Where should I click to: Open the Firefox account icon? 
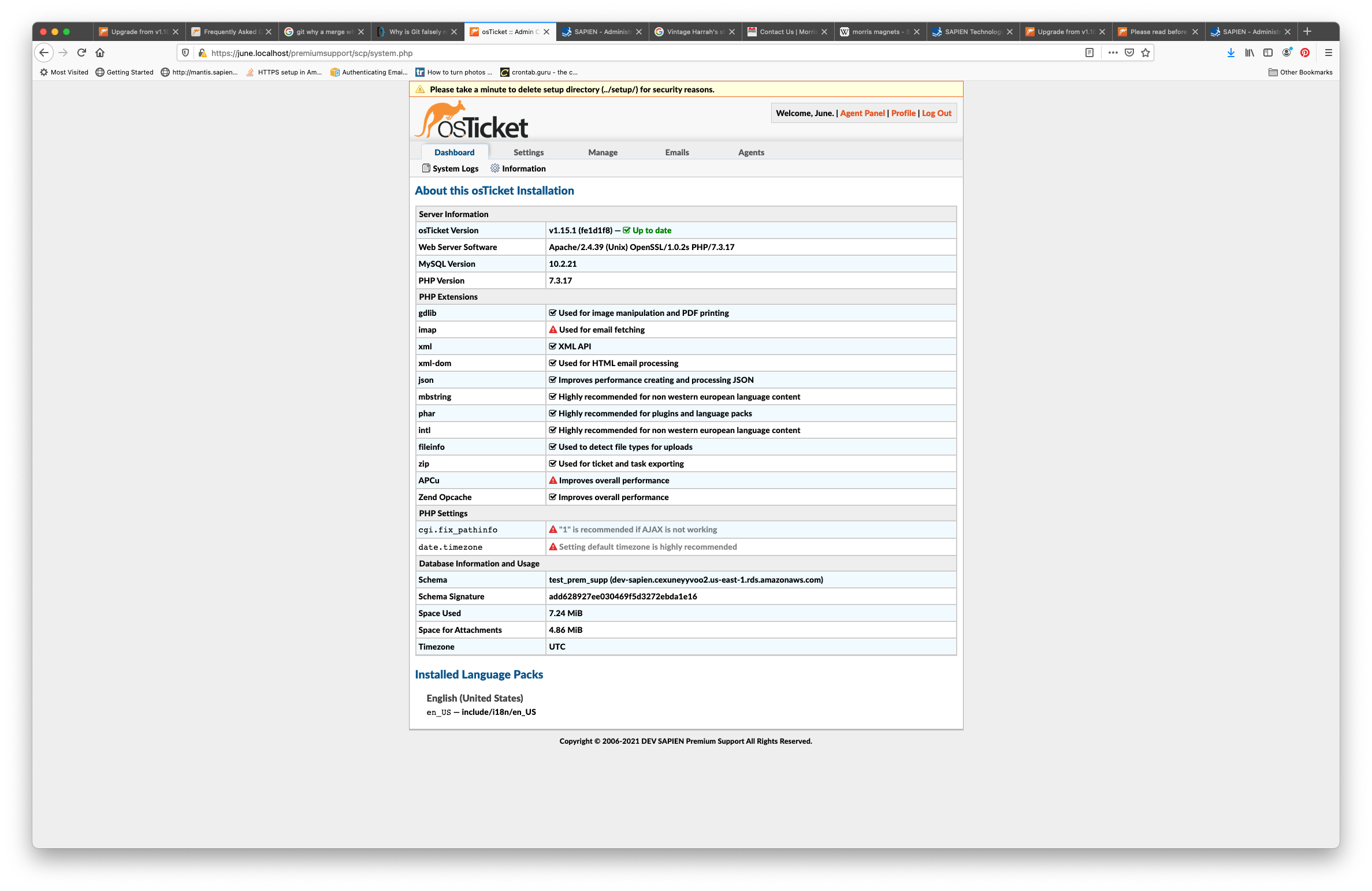pyautogui.click(x=1287, y=53)
